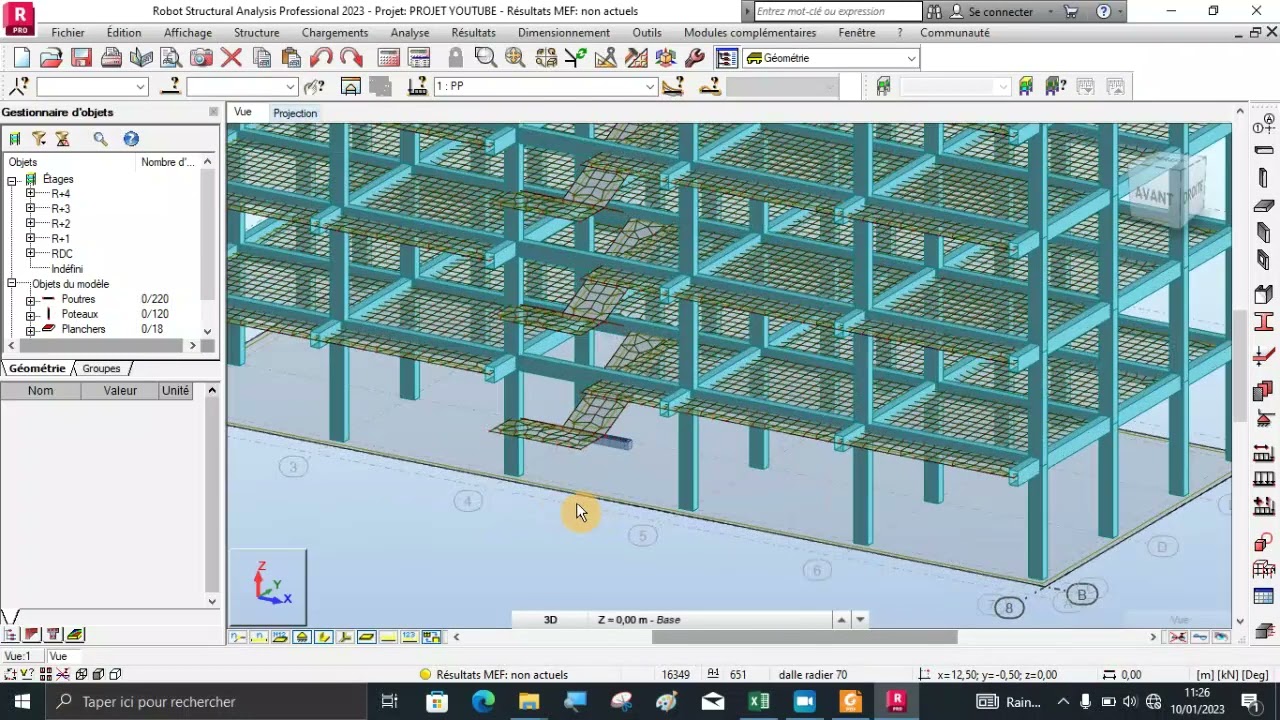Click the Undo red arrow icon
1280x720 pixels.
(x=321, y=57)
